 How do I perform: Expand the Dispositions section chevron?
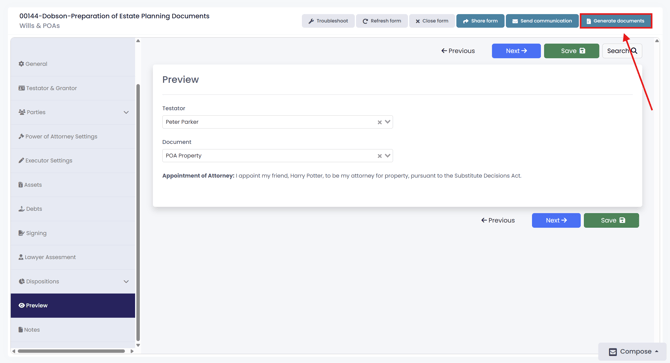tap(126, 281)
